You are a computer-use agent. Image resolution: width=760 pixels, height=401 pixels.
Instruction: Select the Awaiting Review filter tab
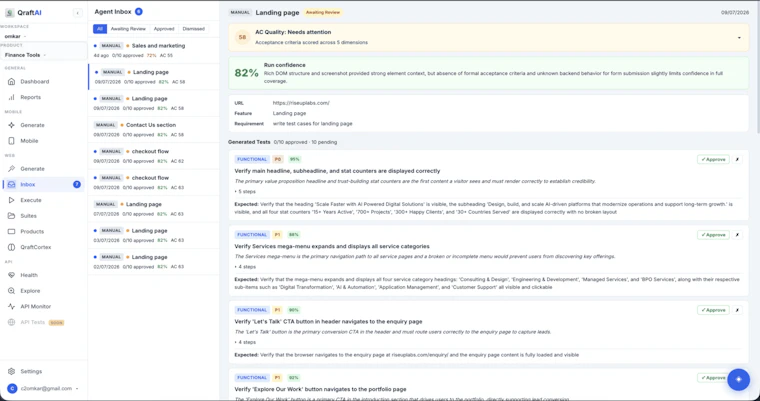[128, 29]
